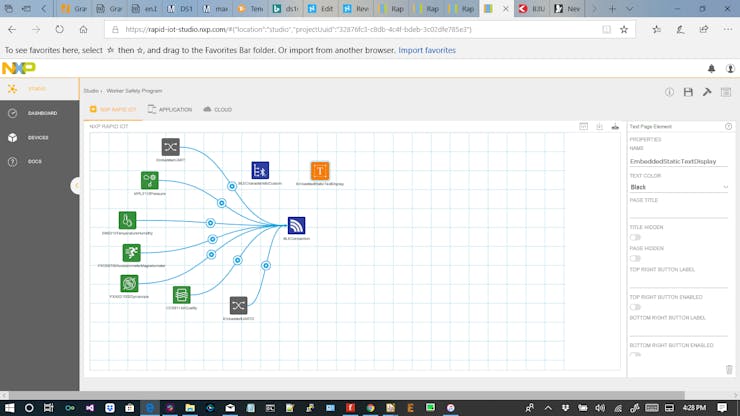Open the Docs sidebar item
Screen dimensions: 740x416
tap(40, 161)
